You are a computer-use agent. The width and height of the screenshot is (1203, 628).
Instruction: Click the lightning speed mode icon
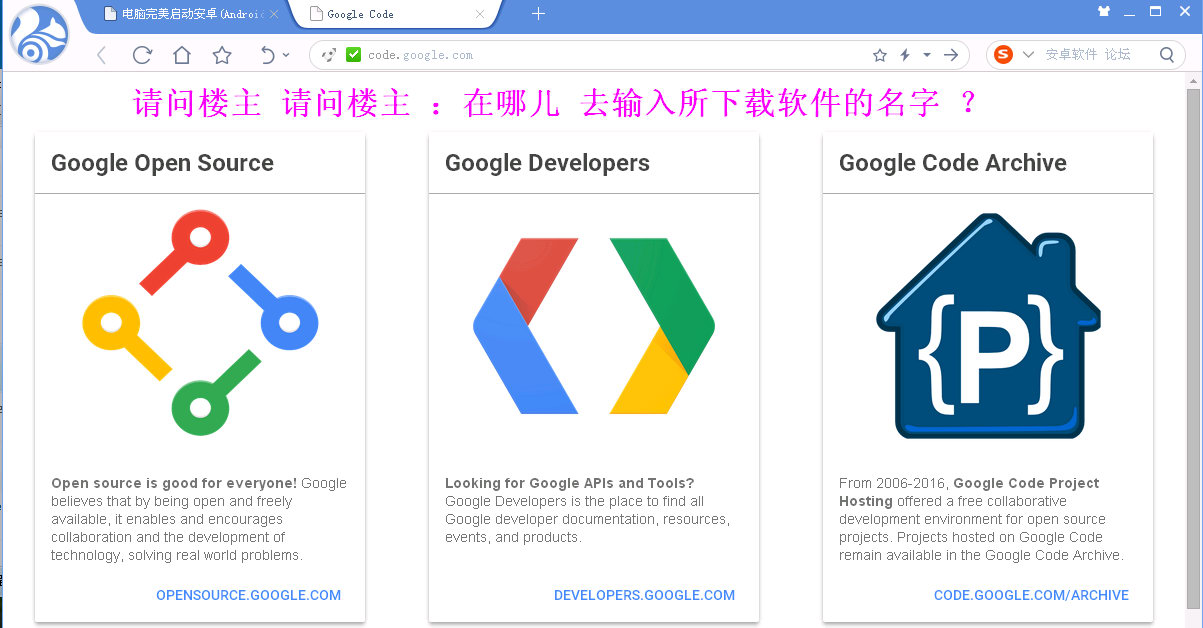point(905,55)
